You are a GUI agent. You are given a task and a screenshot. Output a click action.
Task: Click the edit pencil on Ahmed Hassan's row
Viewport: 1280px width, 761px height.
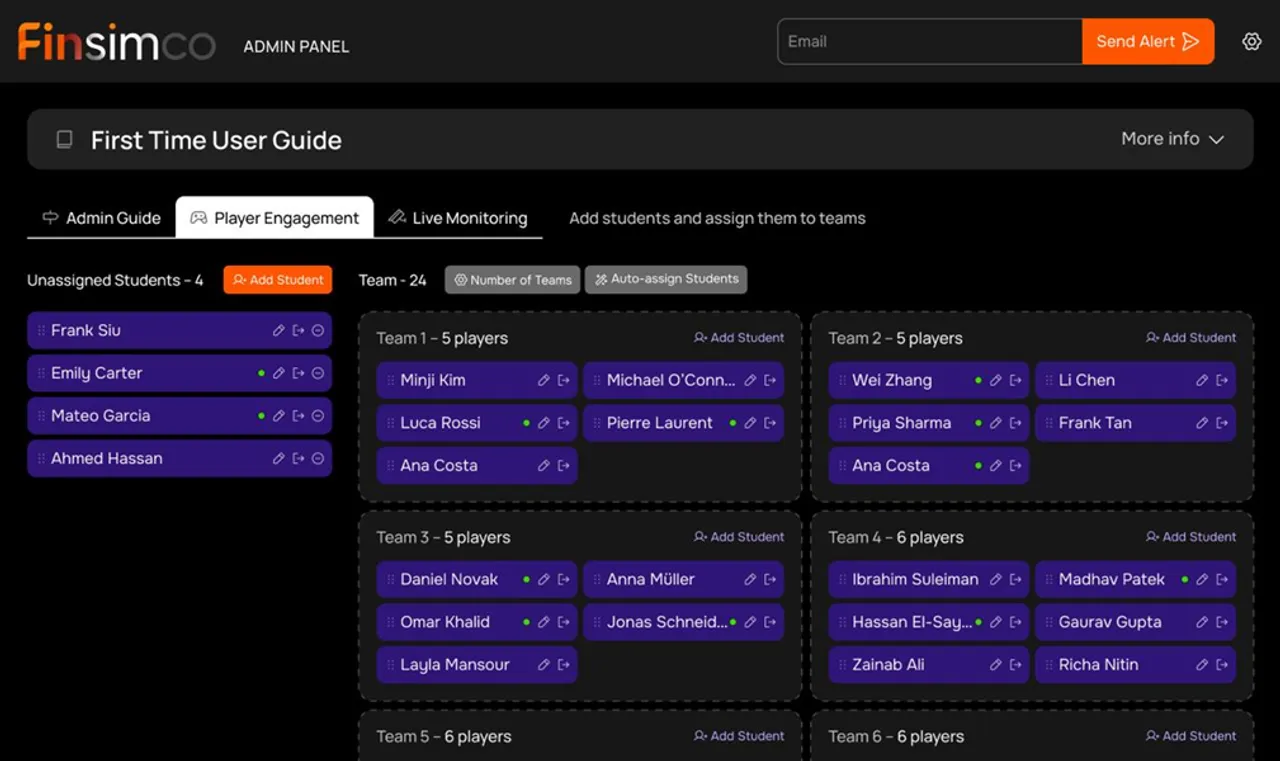point(279,459)
